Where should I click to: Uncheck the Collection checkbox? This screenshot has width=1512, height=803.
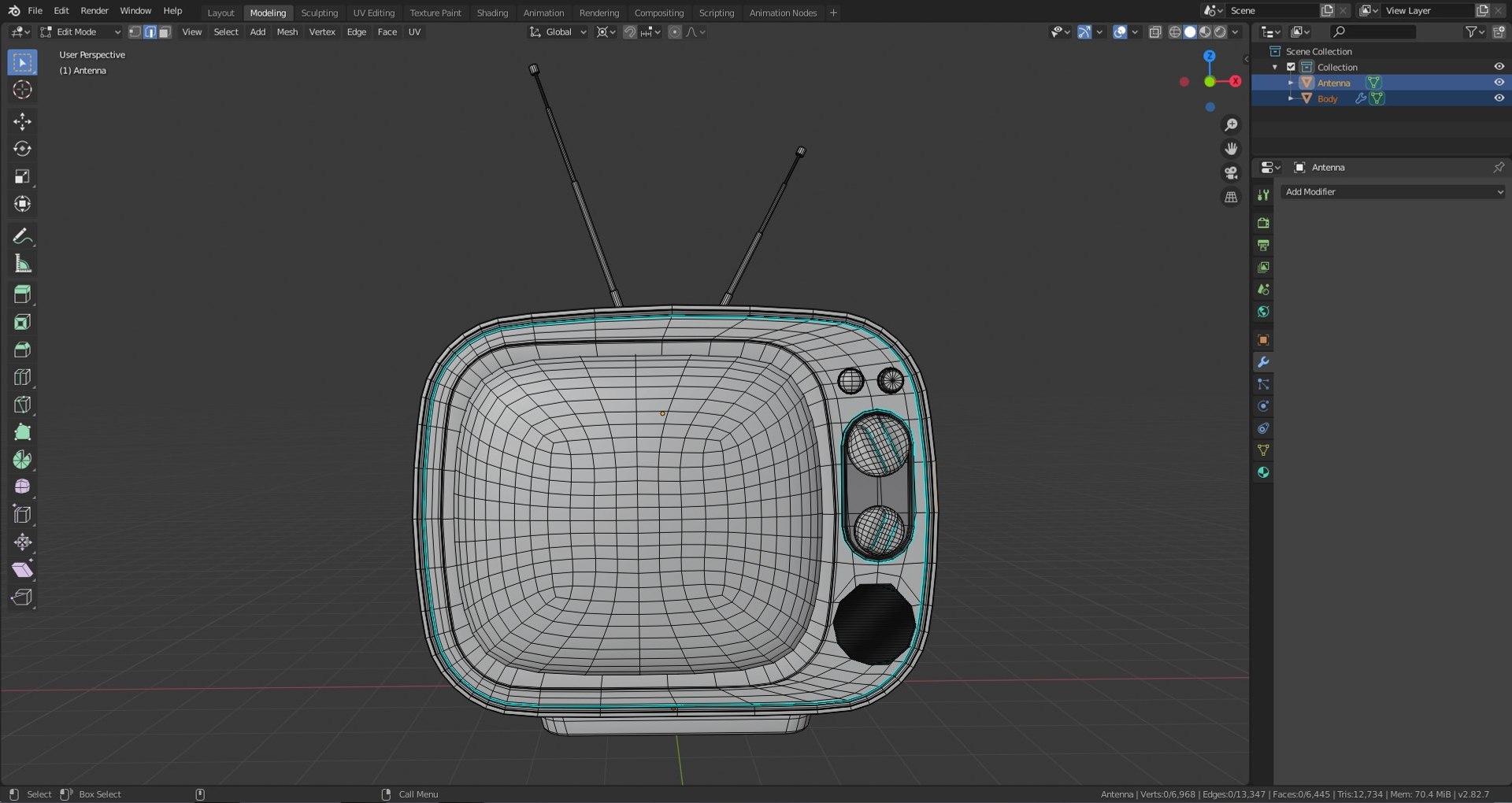[x=1291, y=67]
